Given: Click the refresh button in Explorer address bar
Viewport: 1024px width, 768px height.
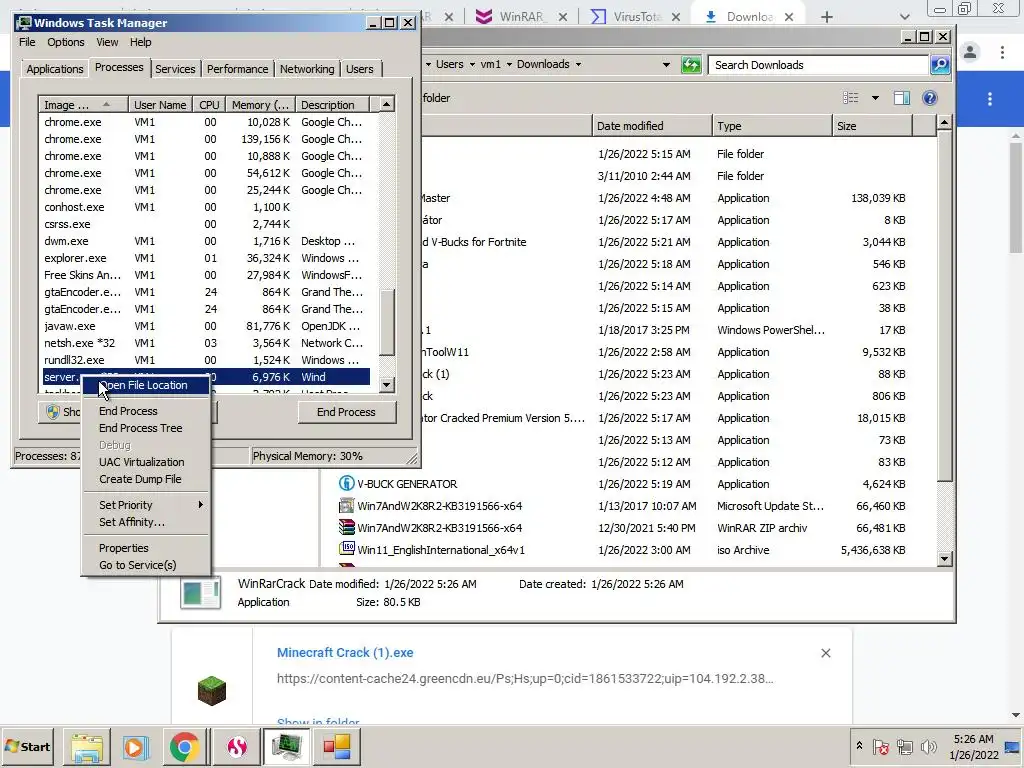Looking at the screenshot, I should tap(690, 65).
